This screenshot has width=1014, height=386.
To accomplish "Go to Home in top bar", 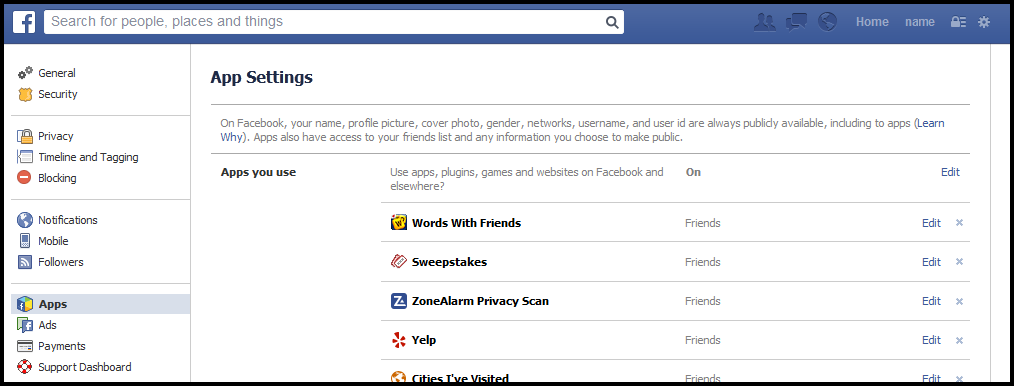I will (x=872, y=22).
